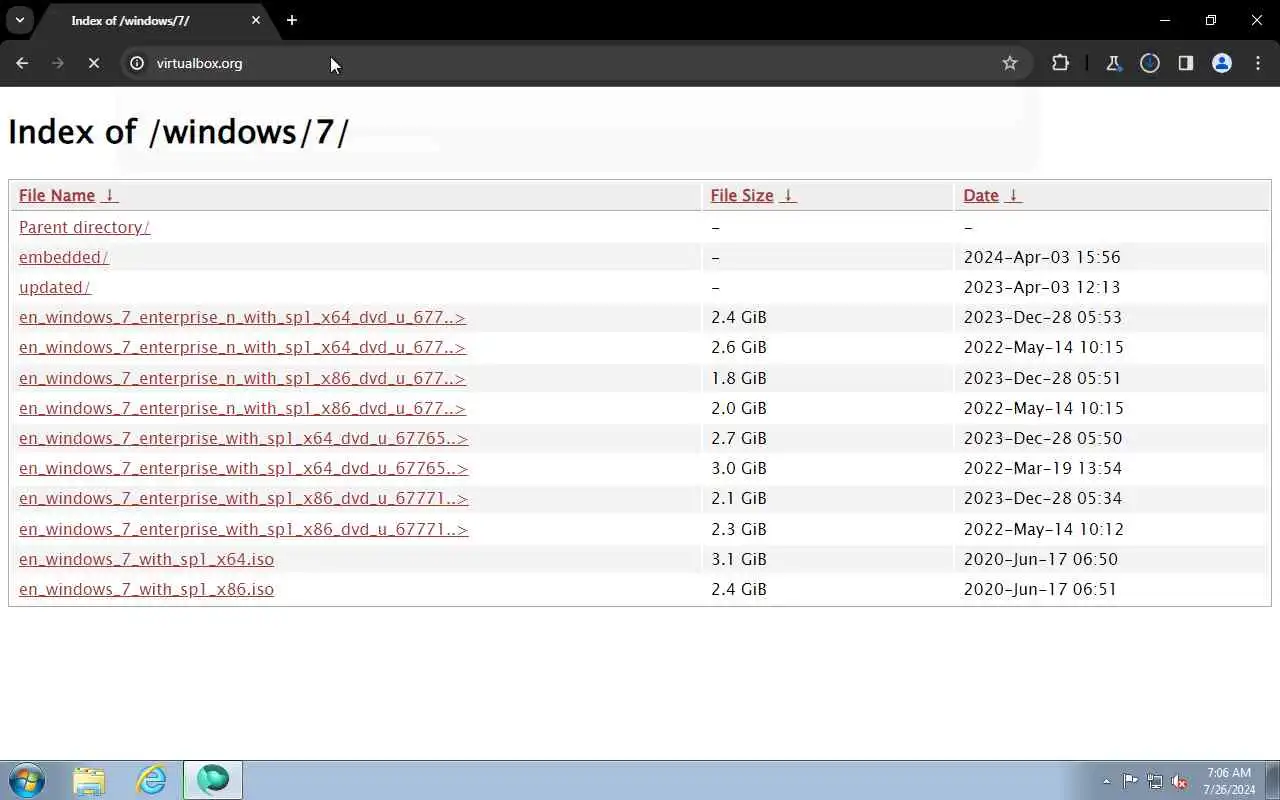
Task: Open a new browser tab
Action: point(292,20)
